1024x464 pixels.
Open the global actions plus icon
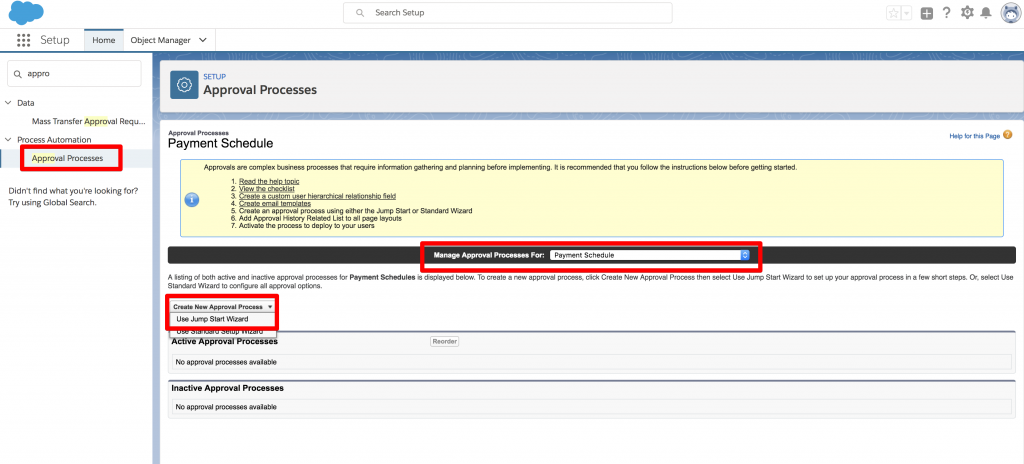coord(927,13)
